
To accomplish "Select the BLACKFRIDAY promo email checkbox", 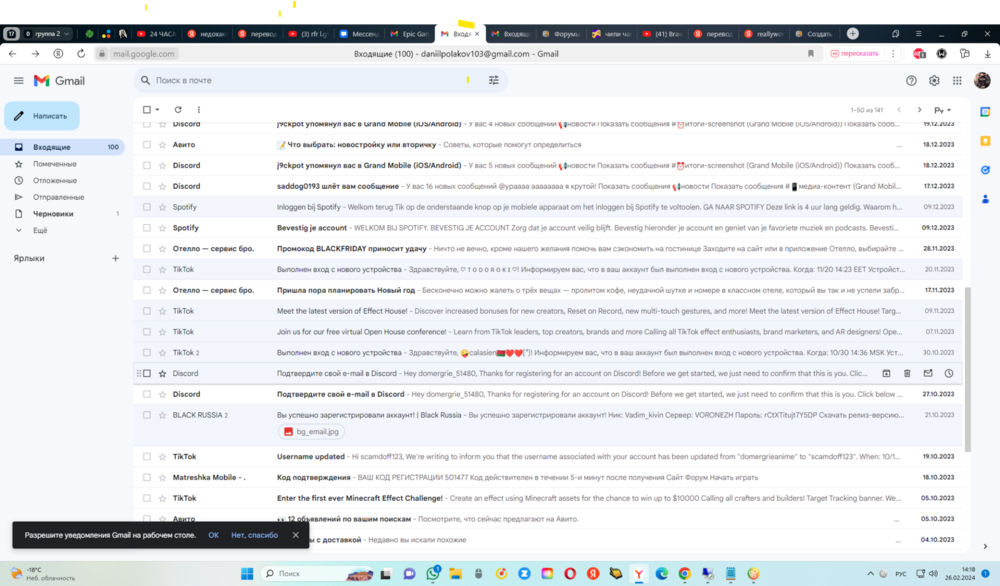I will click(x=147, y=249).
